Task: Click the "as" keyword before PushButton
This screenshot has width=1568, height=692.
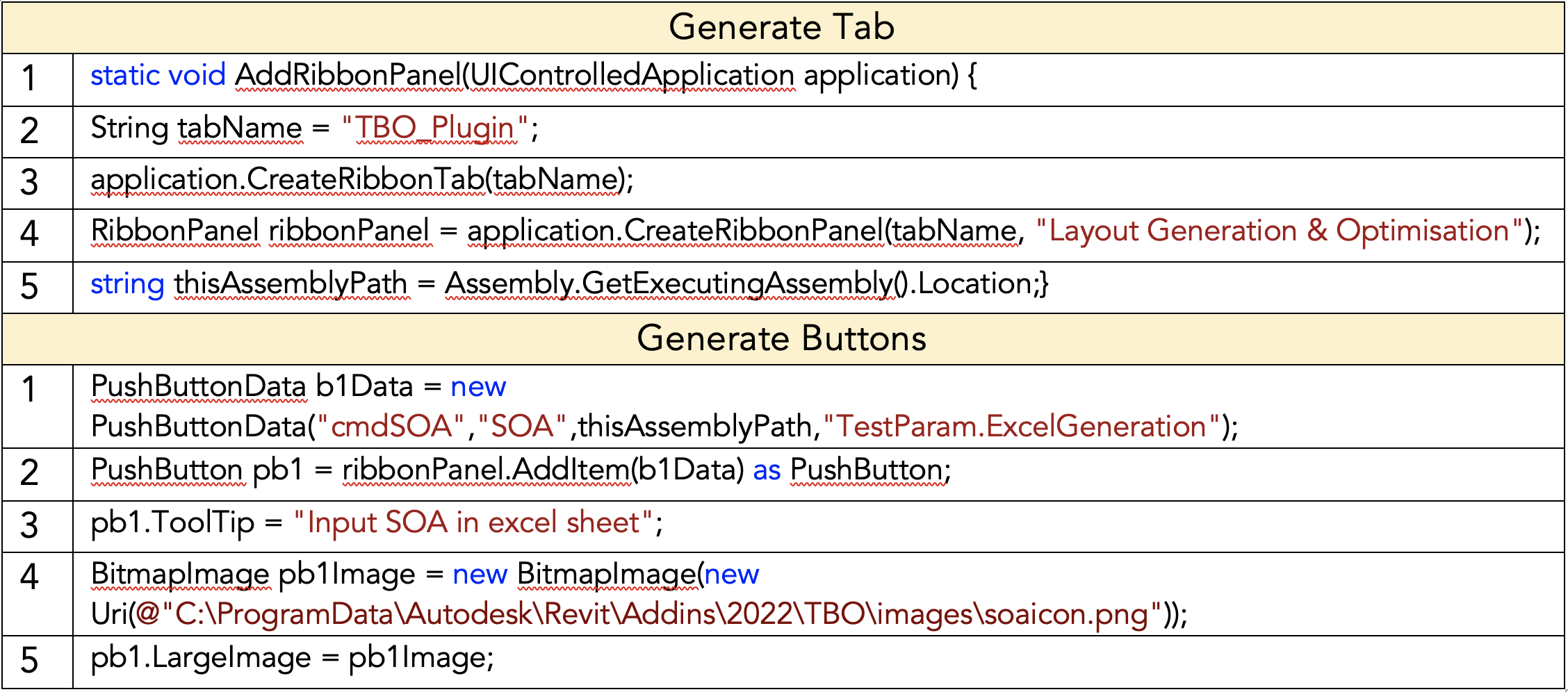Action: pyautogui.click(x=767, y=470)
